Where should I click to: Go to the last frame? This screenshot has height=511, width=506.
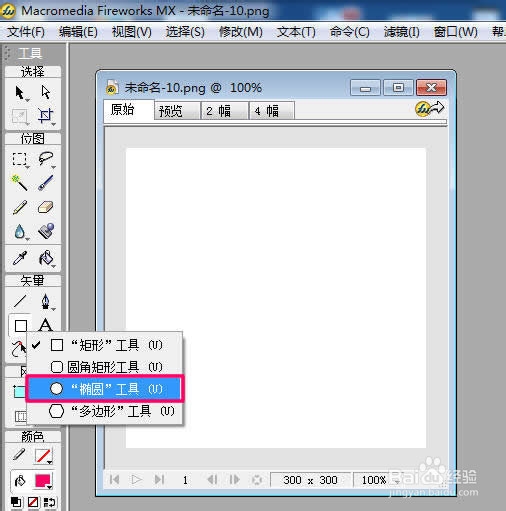[x=159, y=480]
